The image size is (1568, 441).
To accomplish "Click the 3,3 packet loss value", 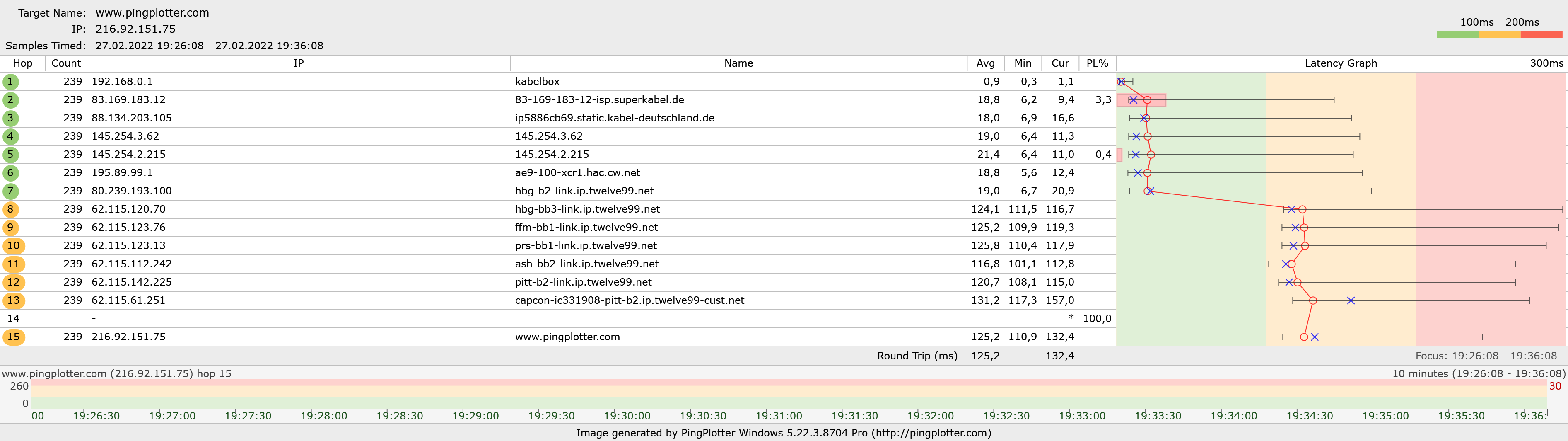I will coord(1103,100).
